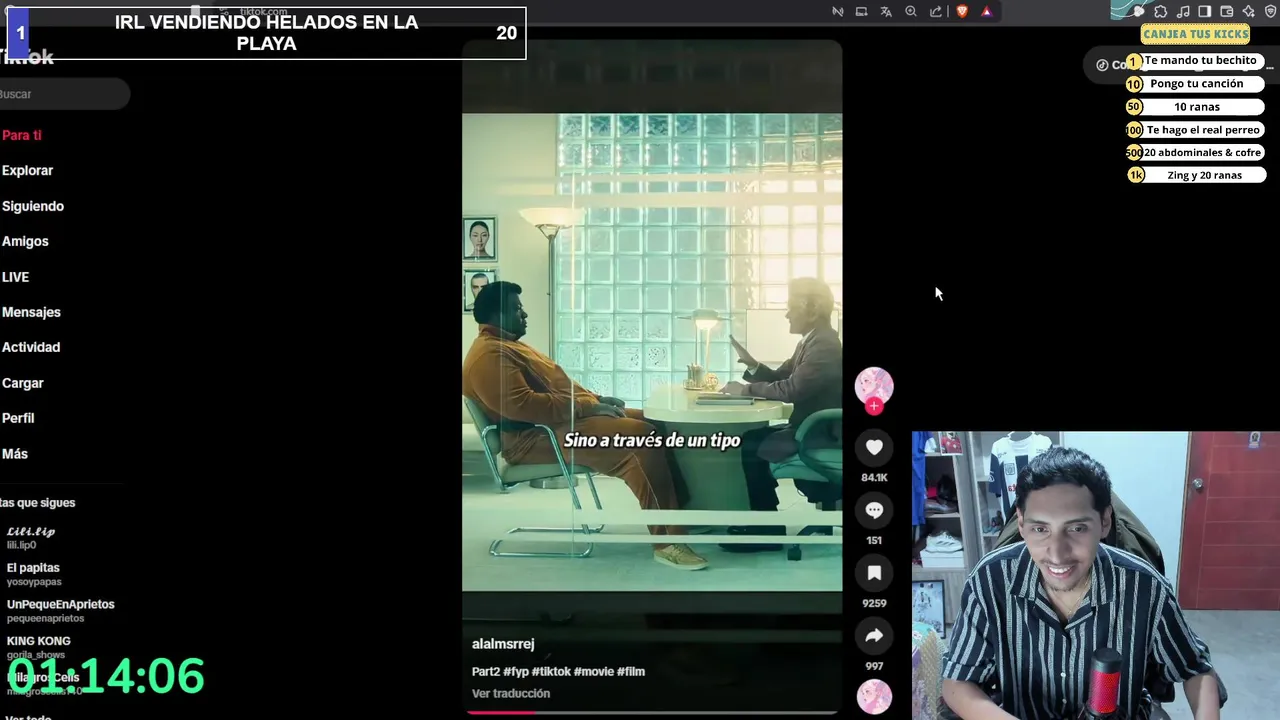Open Actividad notifications
Screen dimensions: 1280x720
coord(31,347)
